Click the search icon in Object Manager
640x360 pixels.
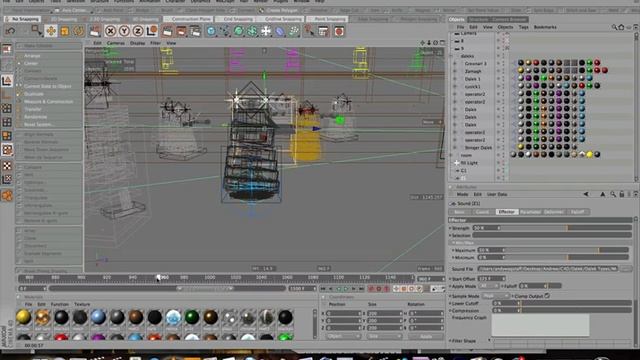614,27
